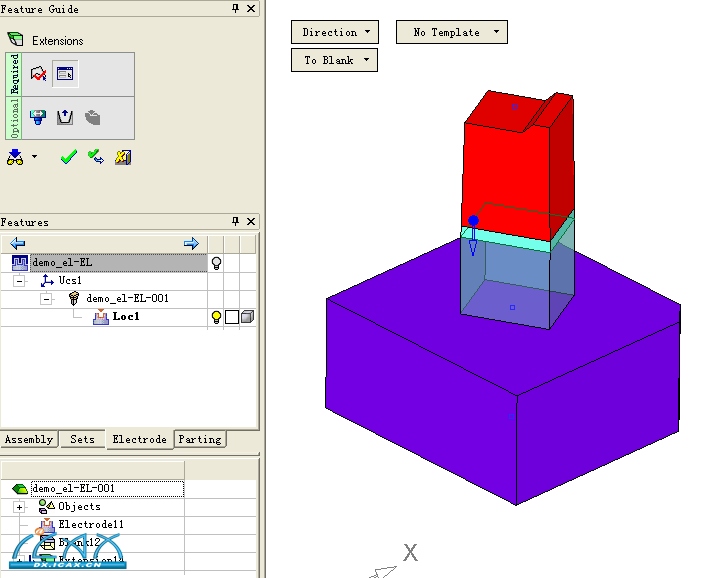Click the first optional step icon
Image resolution: width=709 pixels, height=578 pixels.
[38, 117]
